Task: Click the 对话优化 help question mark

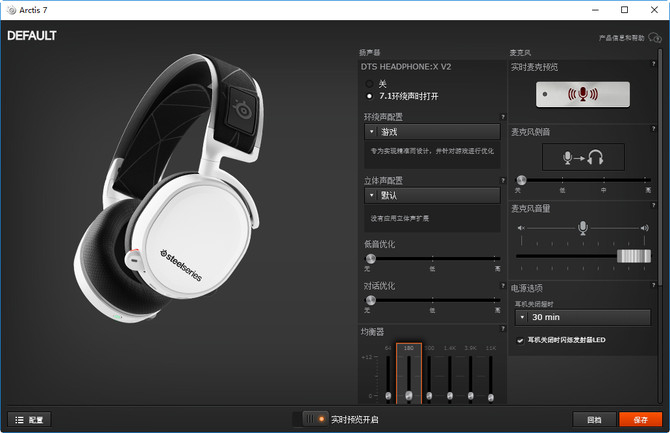Action: tap(503, 286)
